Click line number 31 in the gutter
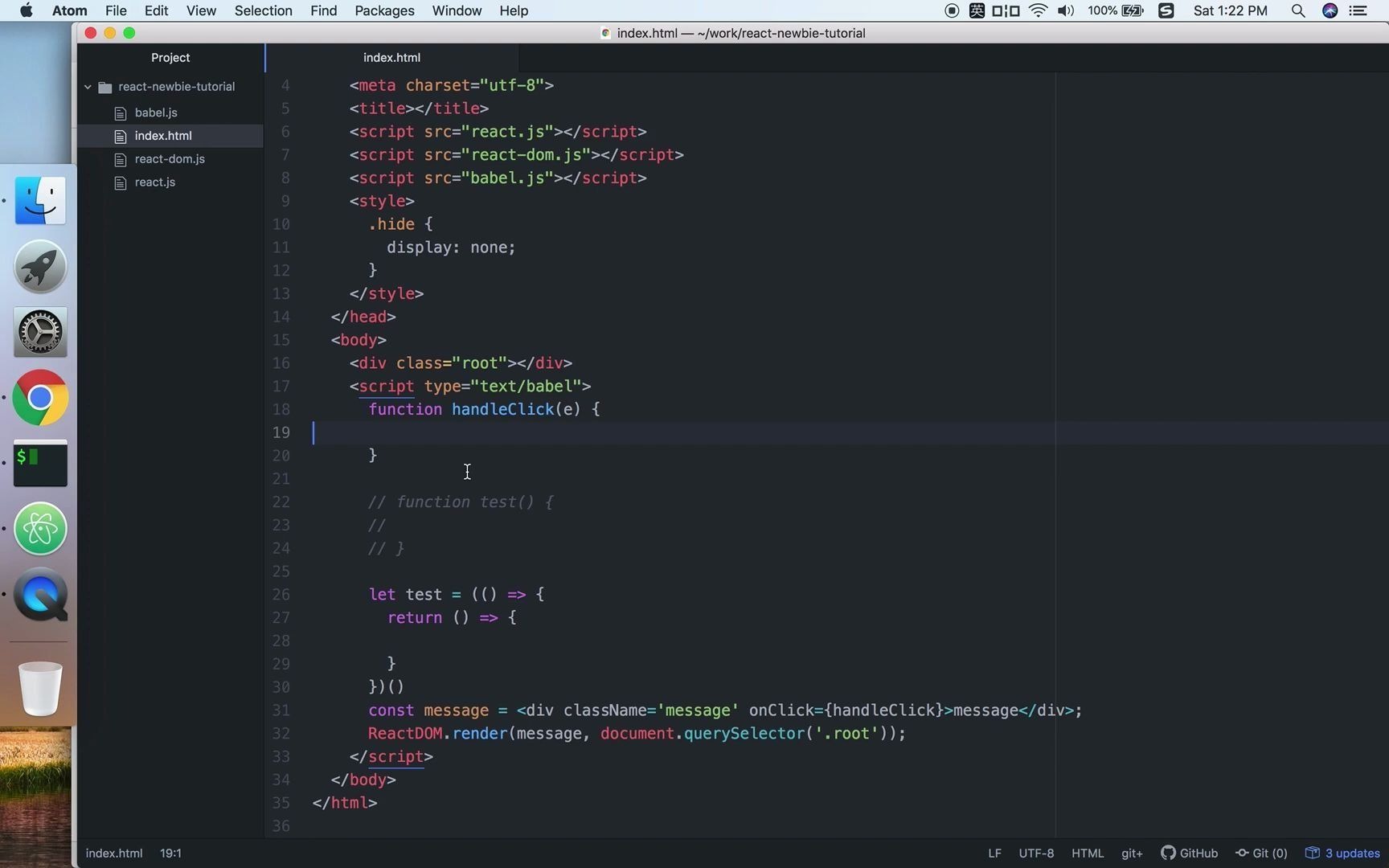This screenshot has height=868, width=1389. (x=281, y=710)
